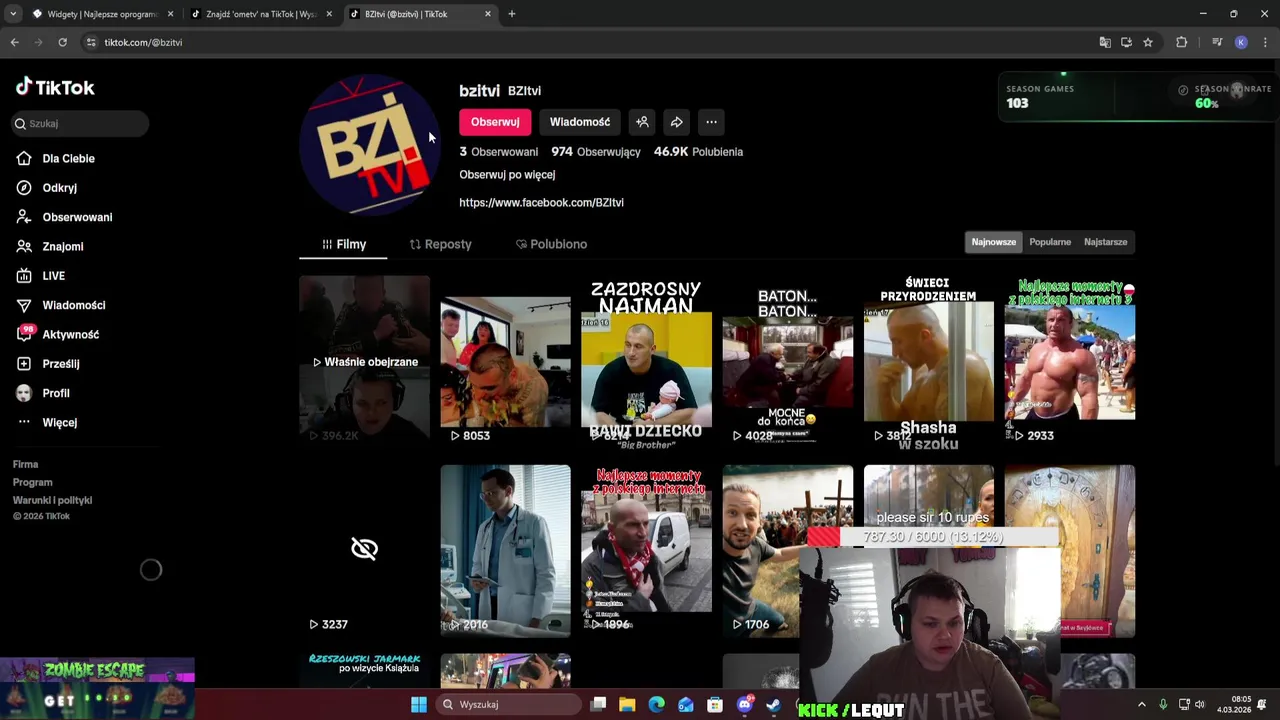Open the video with 1896 views
This screenshot has width=1280, height=720.
click(x=646, y=550)
